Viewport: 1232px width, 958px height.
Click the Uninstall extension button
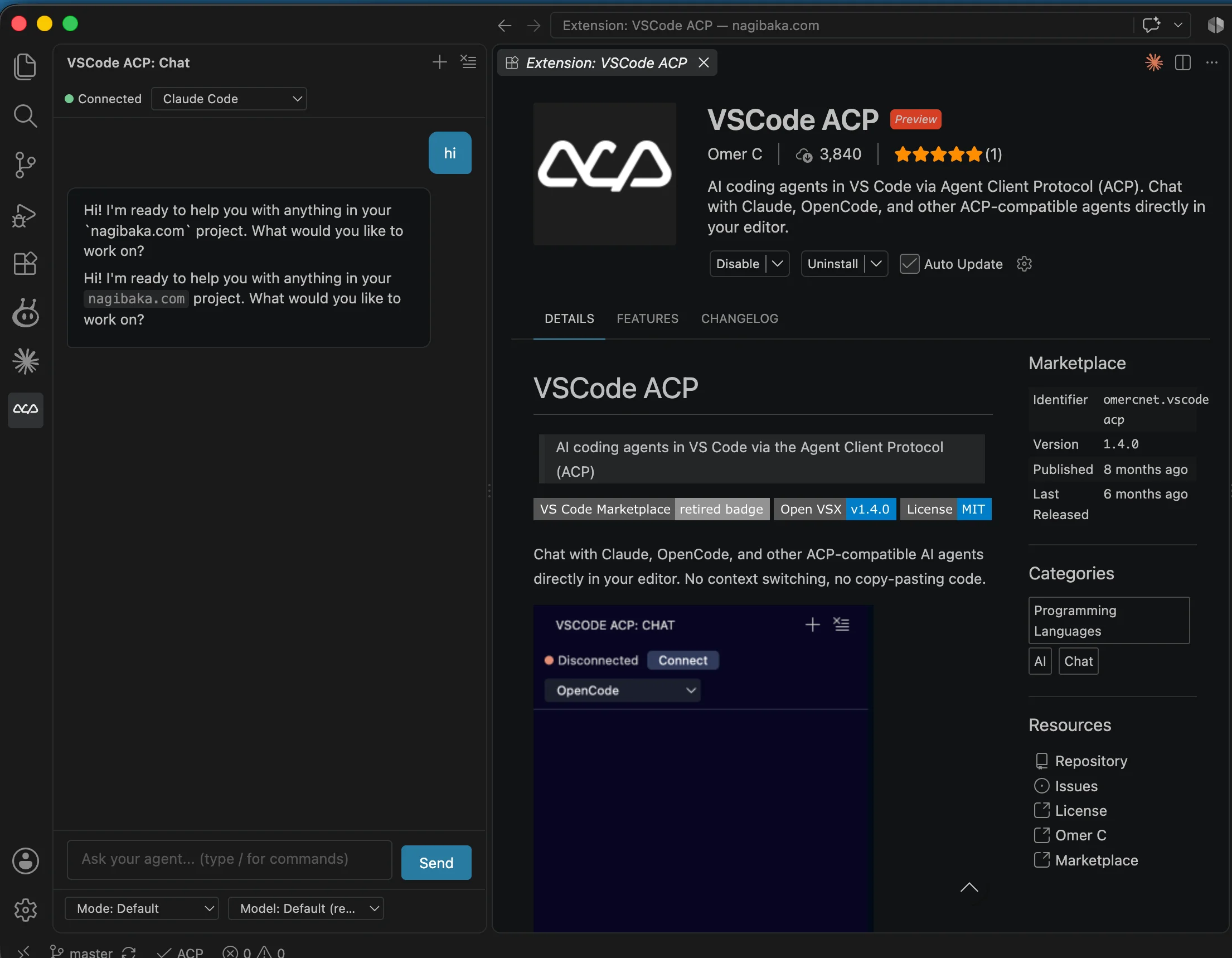(x=833, y=264)
